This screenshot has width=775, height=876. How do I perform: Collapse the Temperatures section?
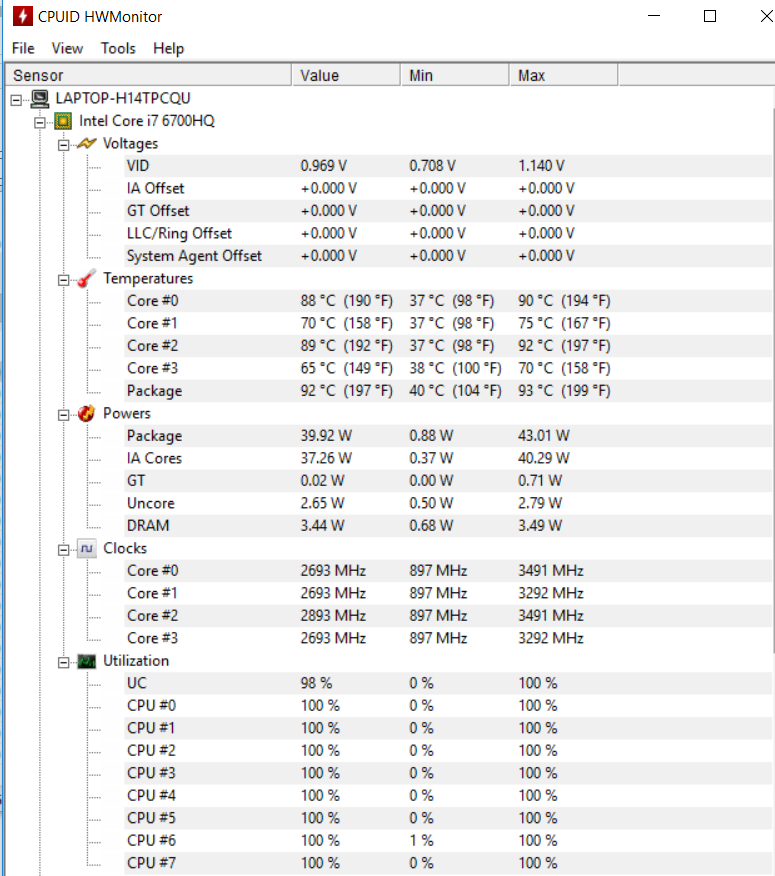(x=64, y=280)
